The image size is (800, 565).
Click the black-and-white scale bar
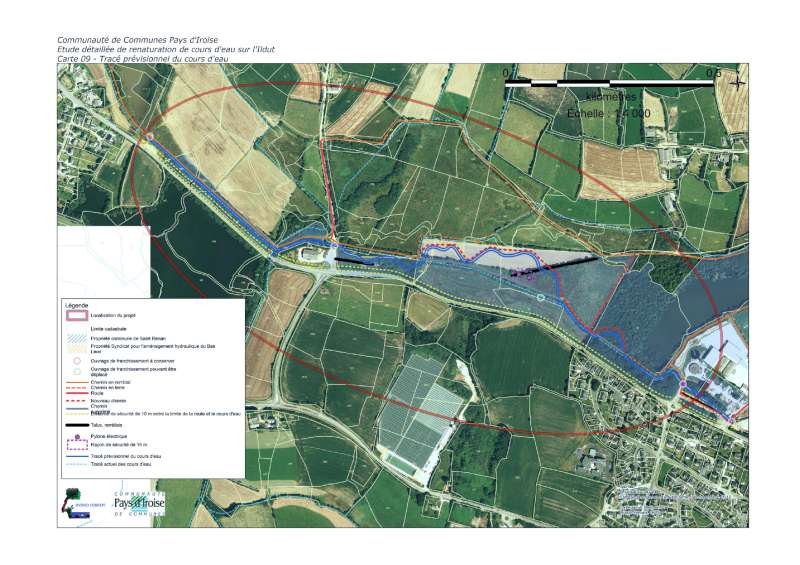click(x=612, y=85)
